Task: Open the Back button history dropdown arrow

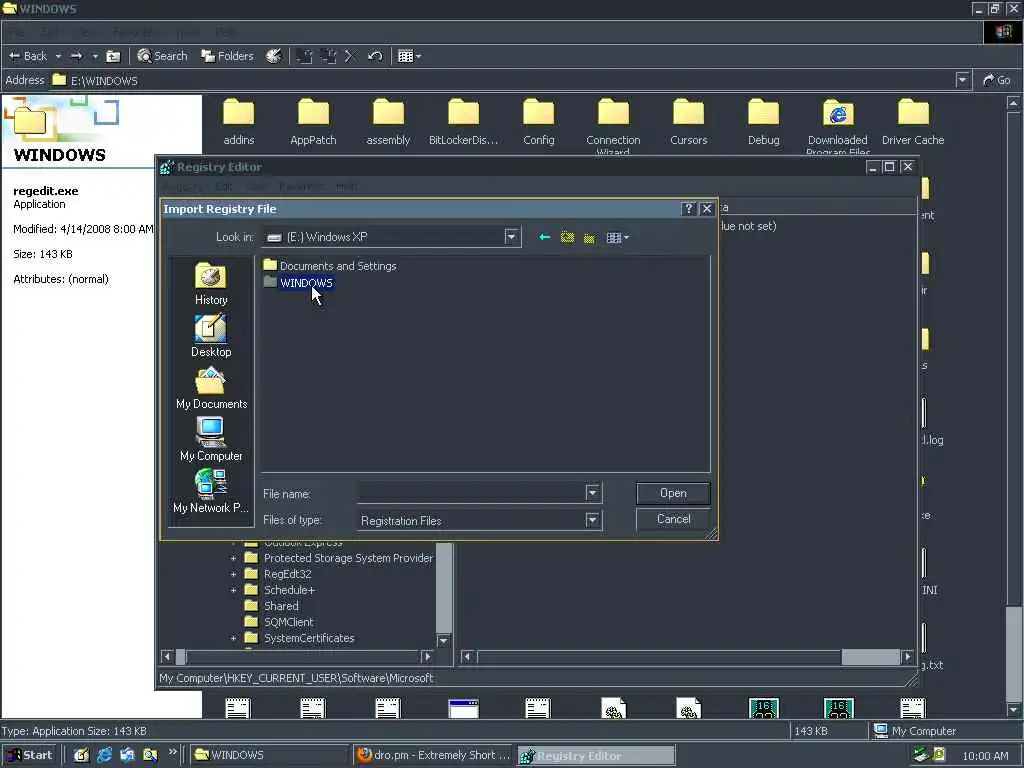Action: [x=58, y=56]
